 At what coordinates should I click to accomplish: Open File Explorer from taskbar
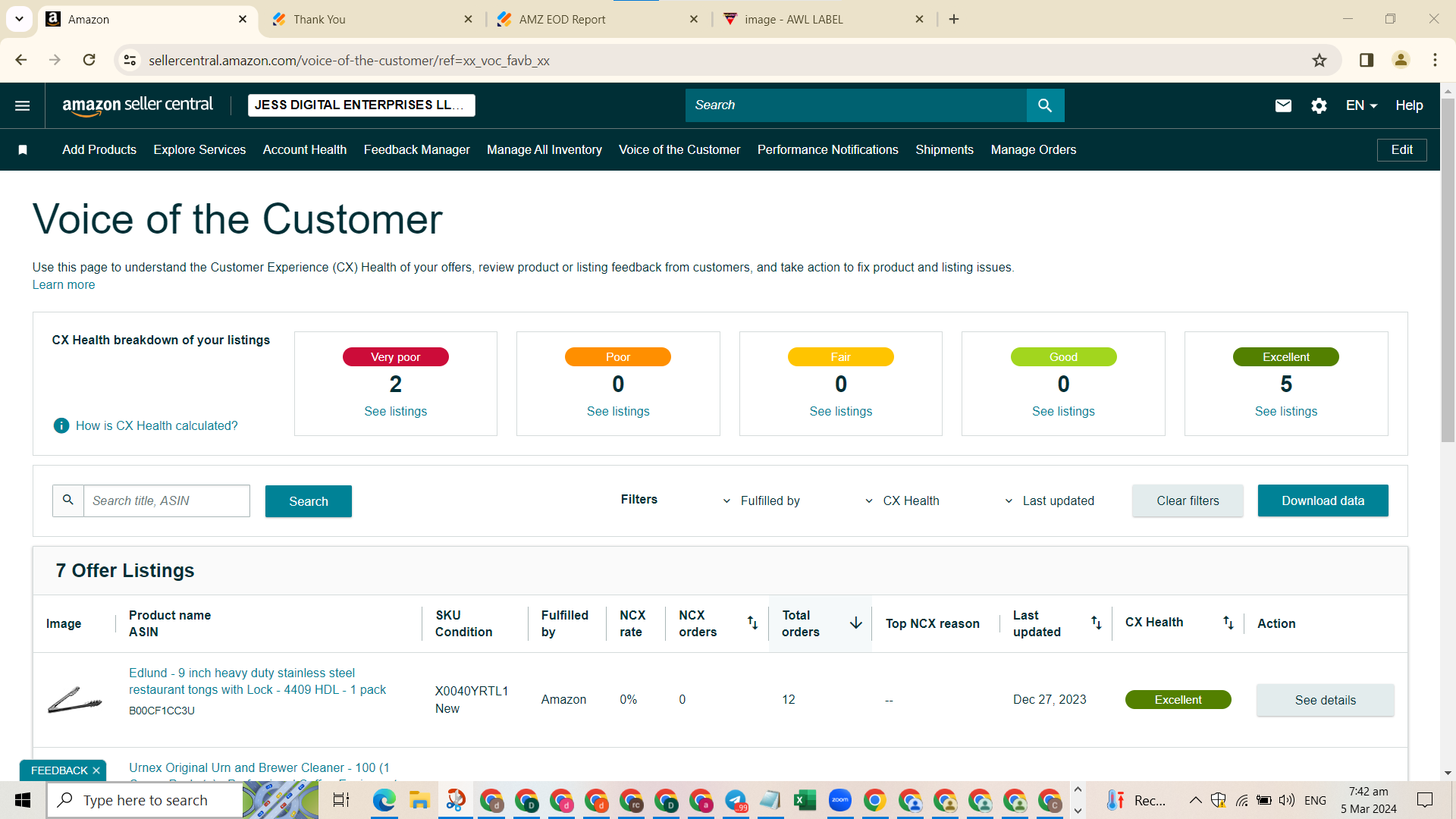[x=419, y=800]
